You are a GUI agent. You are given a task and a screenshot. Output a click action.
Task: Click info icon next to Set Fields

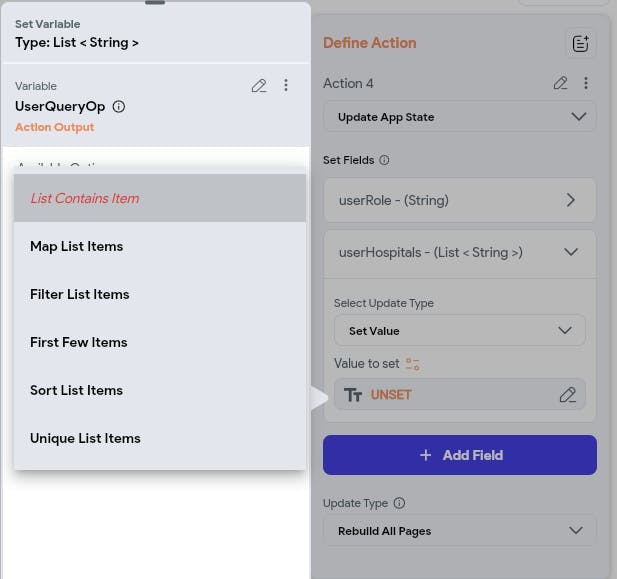tap(384, 160)
